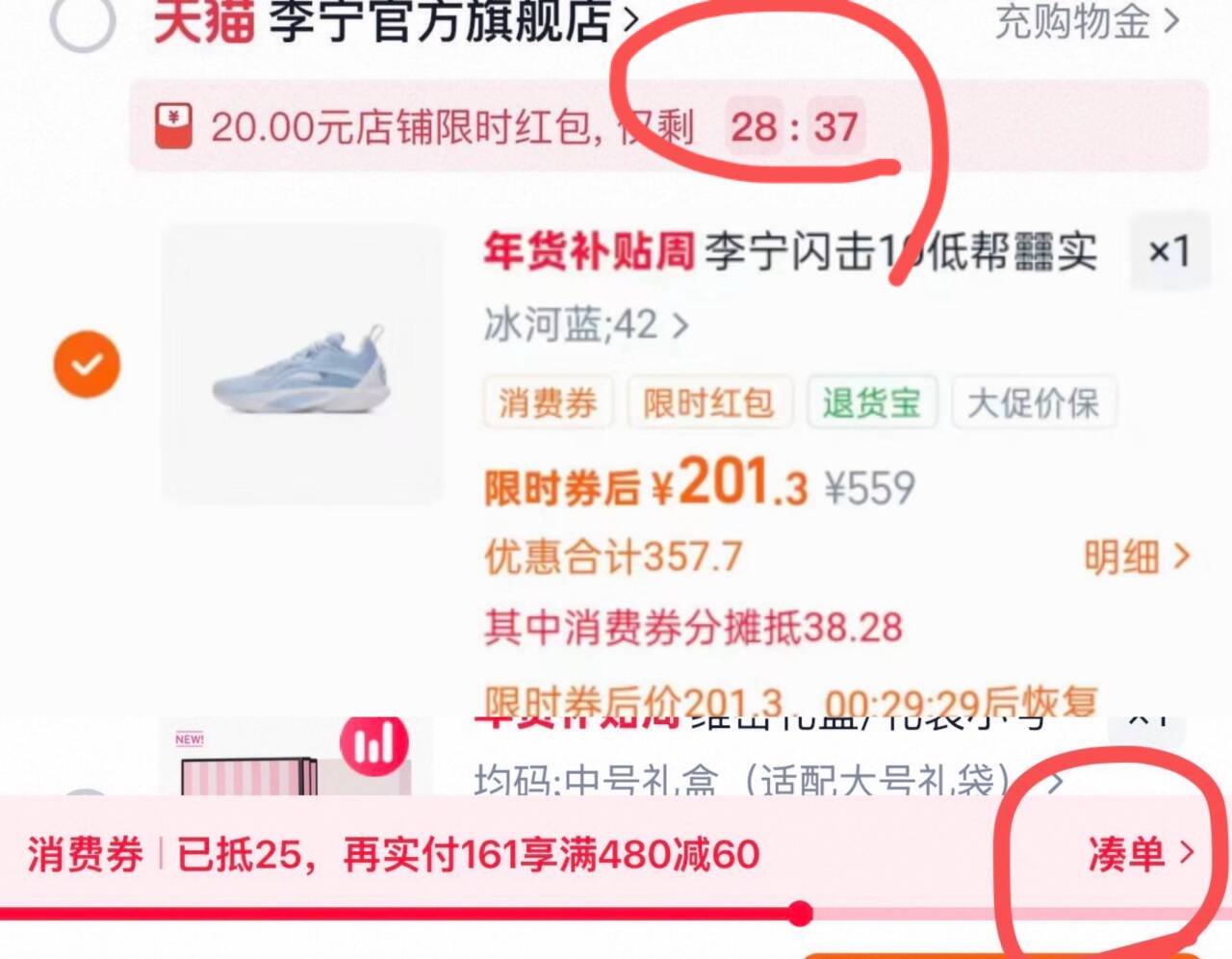Tap the pink chart badge icon
This screenshot has width=1232, height=959.
[375, 744]
